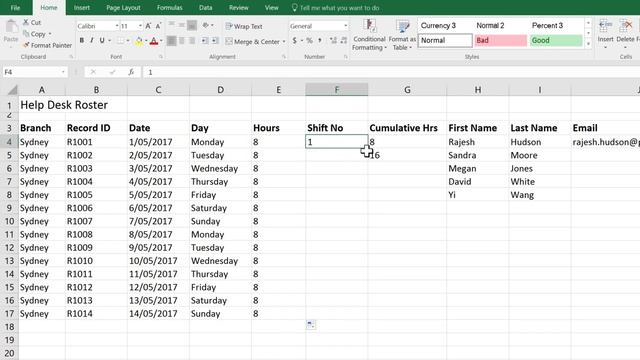This screenshot has width=640, height=360.
Task: Open the Orientation text rotation menu
Action: click(x=207, y=25)
